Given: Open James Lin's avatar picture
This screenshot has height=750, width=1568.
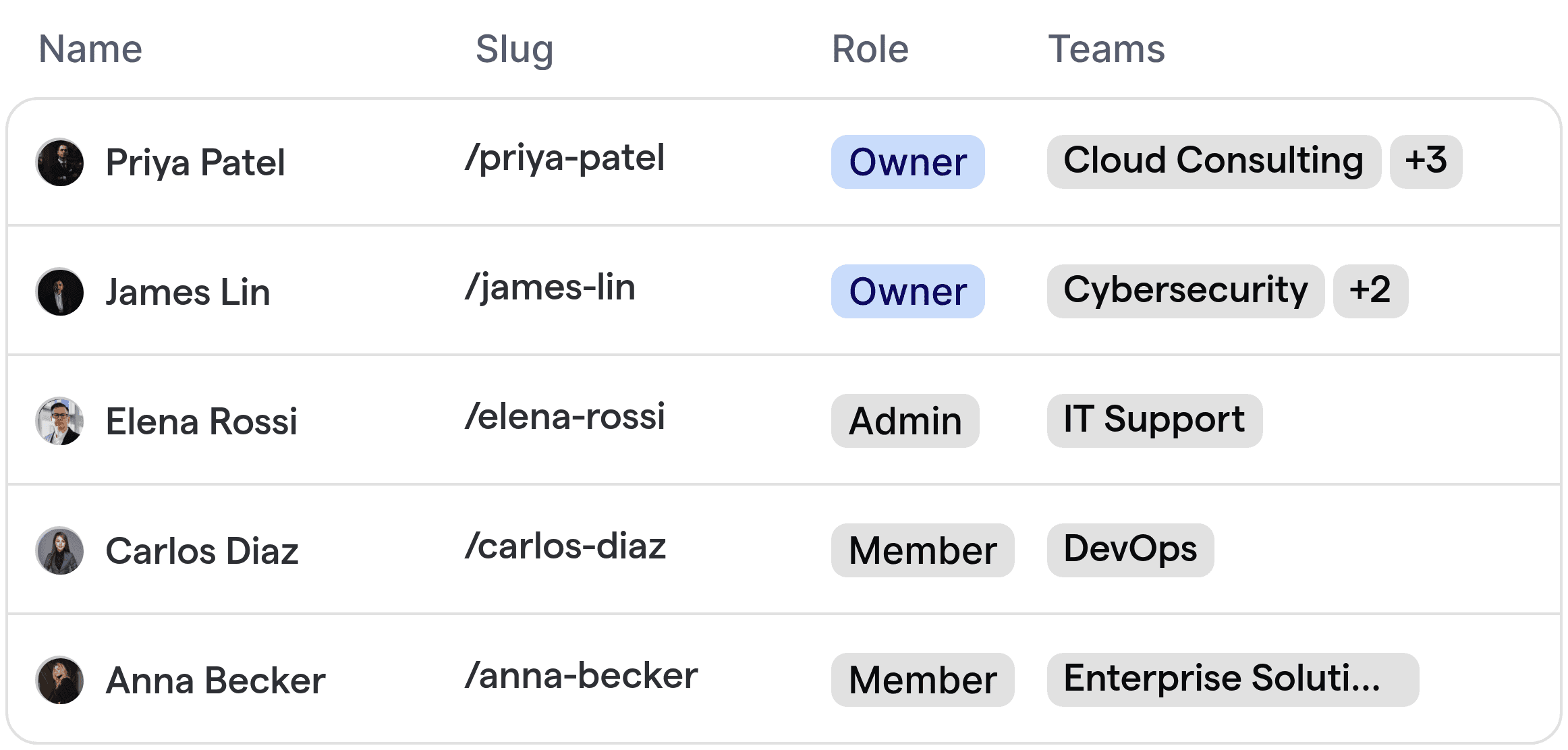Looking at the screenshot, I should 60,291.
